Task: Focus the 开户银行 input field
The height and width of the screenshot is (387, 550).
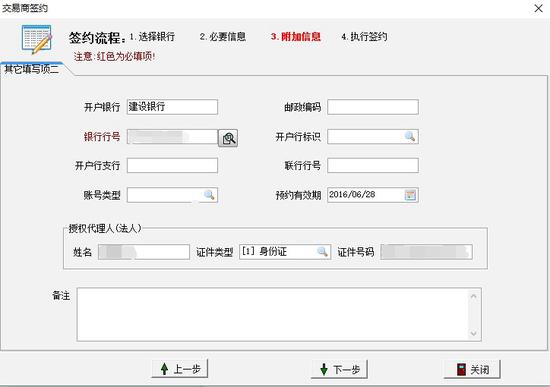Action: coord(172,107)
